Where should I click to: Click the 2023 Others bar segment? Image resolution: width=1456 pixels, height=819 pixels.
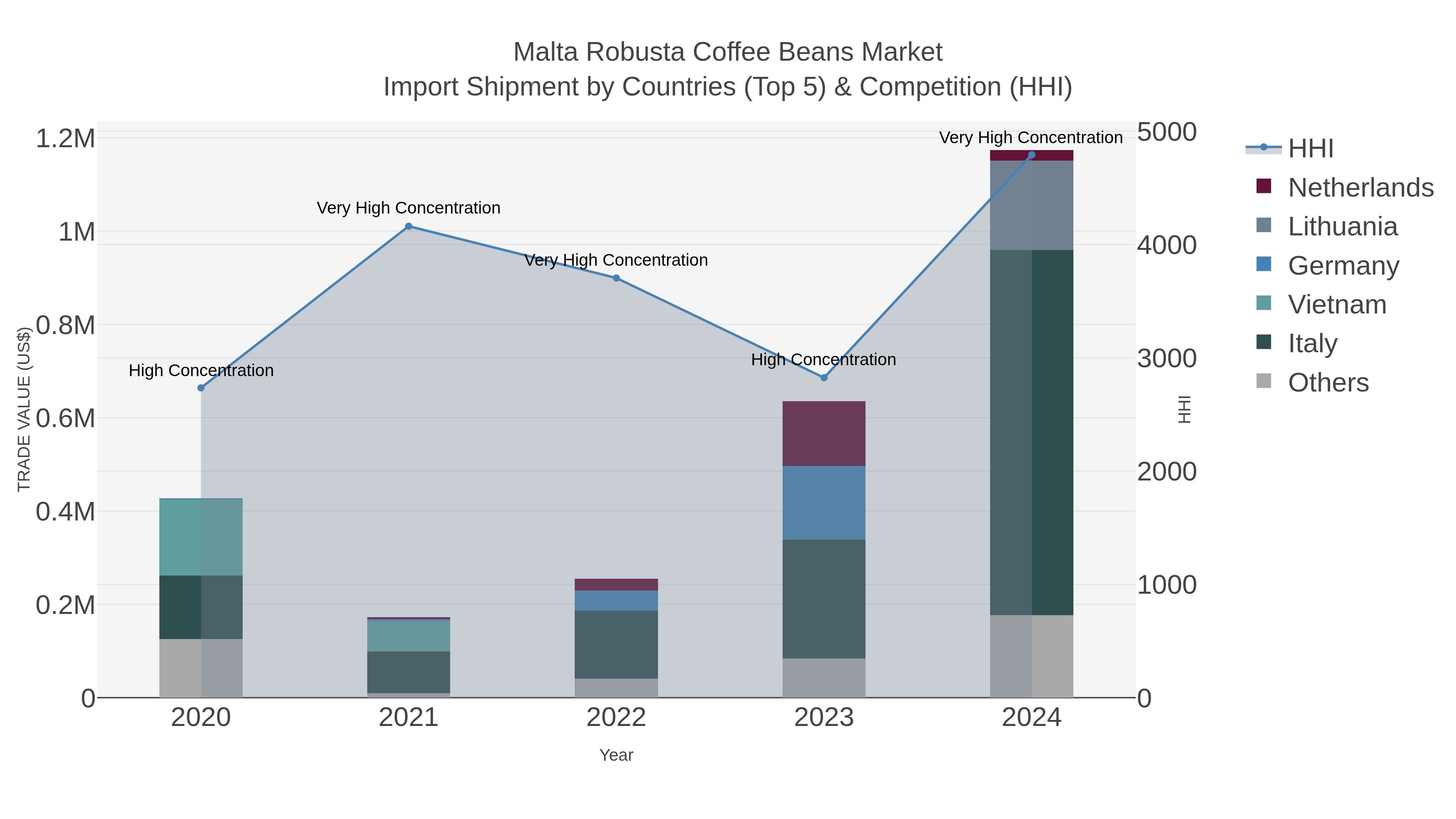[824, 678]
